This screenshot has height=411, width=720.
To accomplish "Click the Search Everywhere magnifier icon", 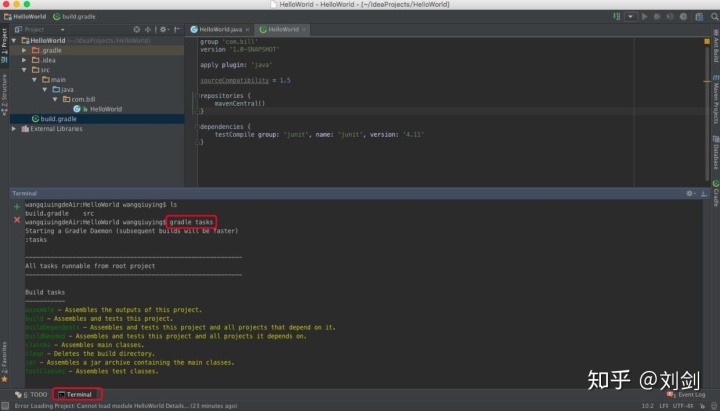I will pos(714,17).
